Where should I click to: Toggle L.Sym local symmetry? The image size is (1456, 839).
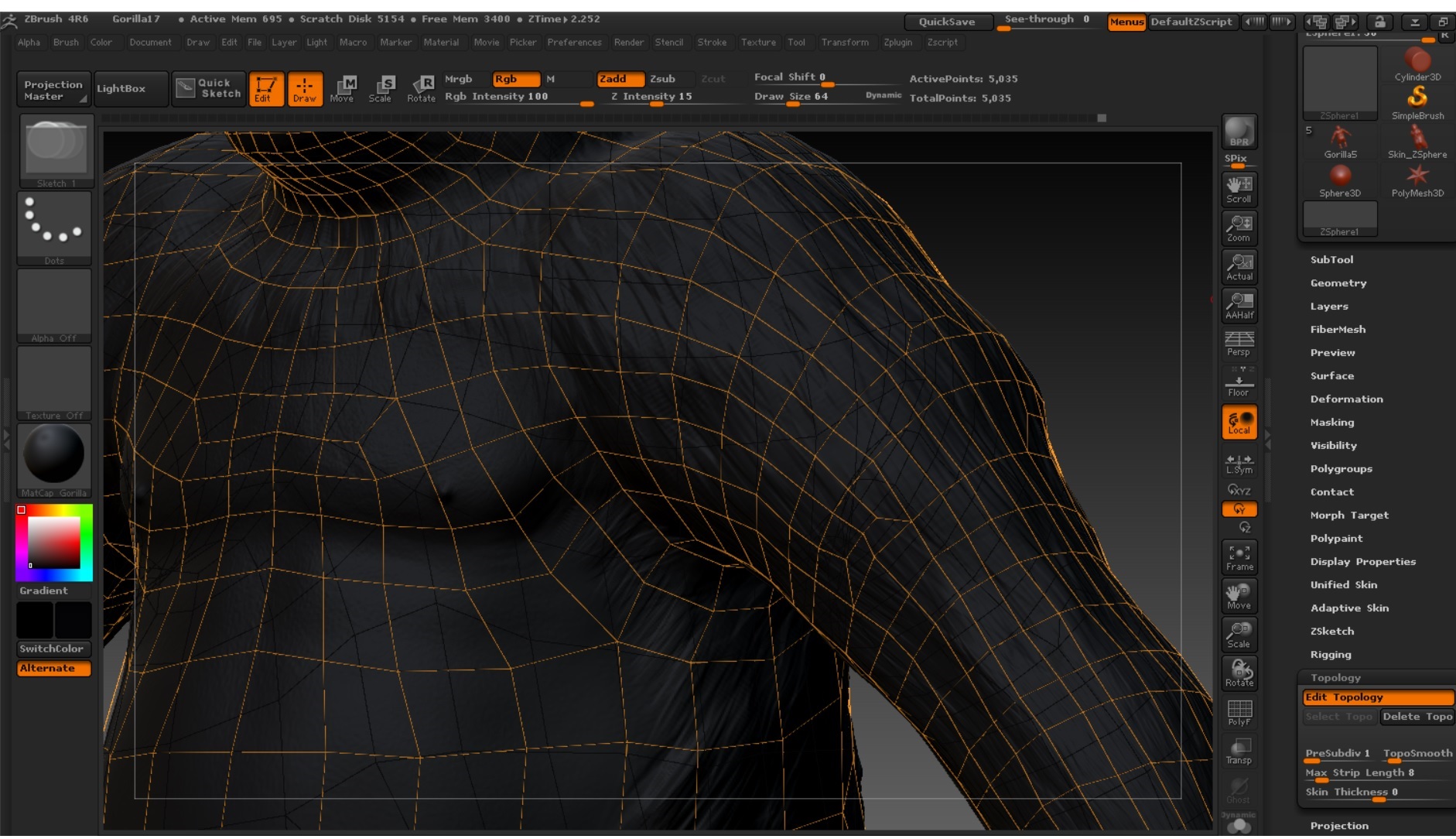pyautogui.click(x=1239, y=464)
